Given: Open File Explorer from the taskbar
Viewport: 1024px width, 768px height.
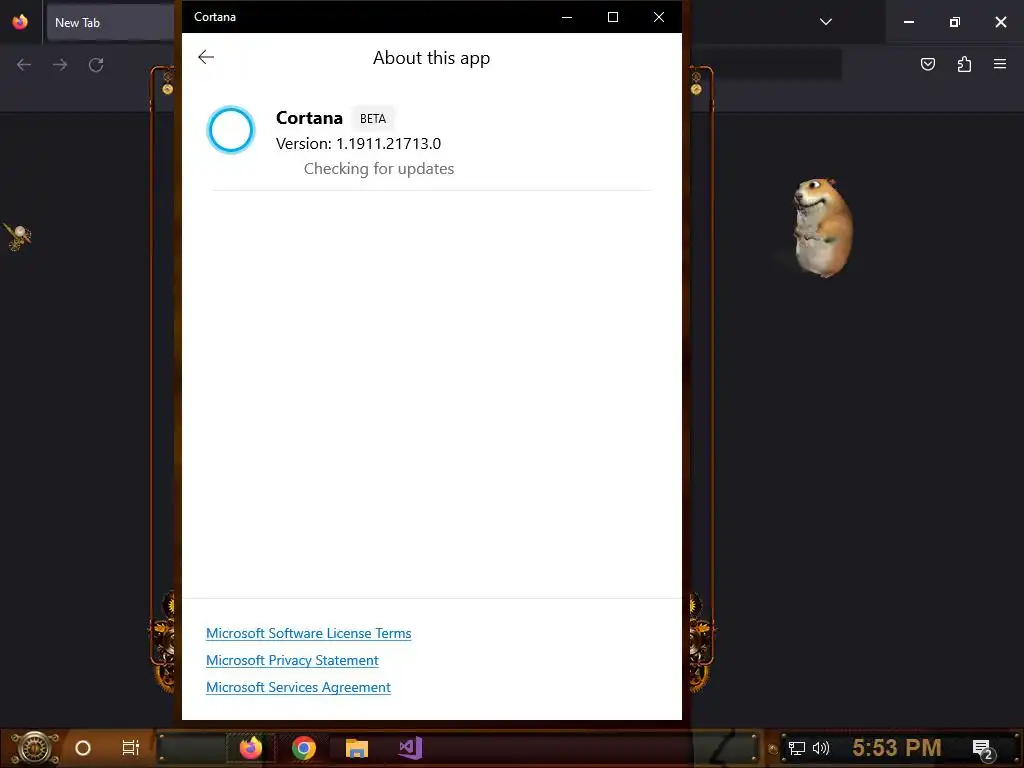Looking at the screenshot, I should 357,748.
